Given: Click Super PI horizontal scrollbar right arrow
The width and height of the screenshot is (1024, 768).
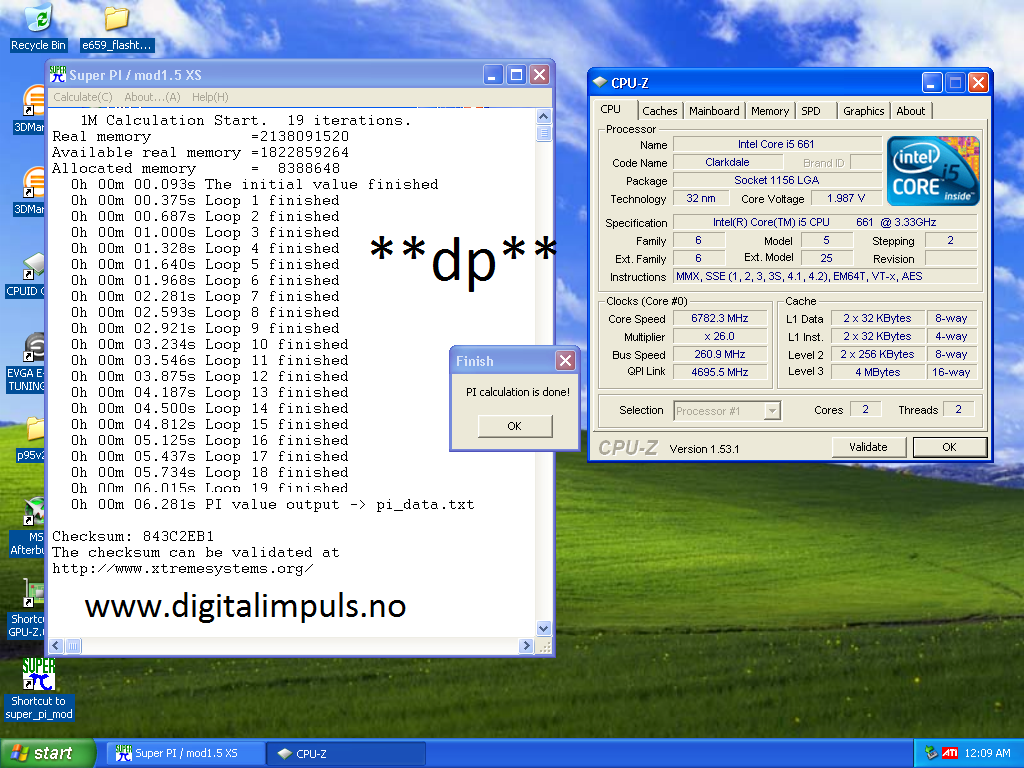Looking at the screenshot, I should point(526,646).
